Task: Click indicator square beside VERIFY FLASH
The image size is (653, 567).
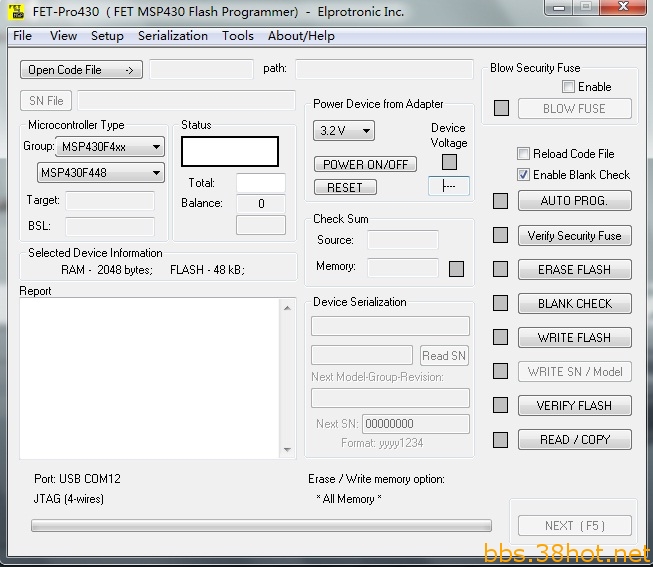Action: click(x=500, y=405)
